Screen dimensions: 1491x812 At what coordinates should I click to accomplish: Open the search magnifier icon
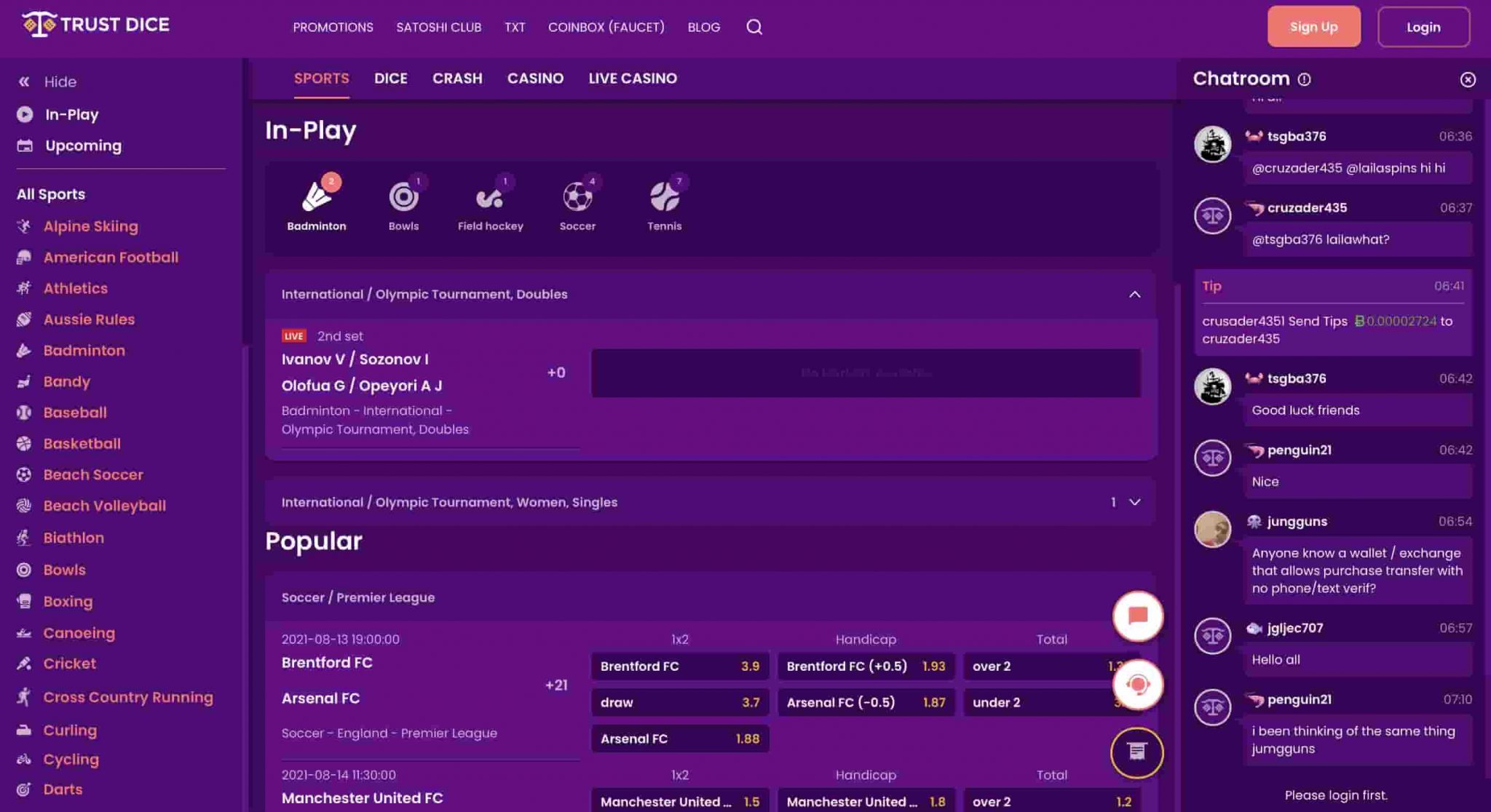pyautogui.click(x=754, y=27)
